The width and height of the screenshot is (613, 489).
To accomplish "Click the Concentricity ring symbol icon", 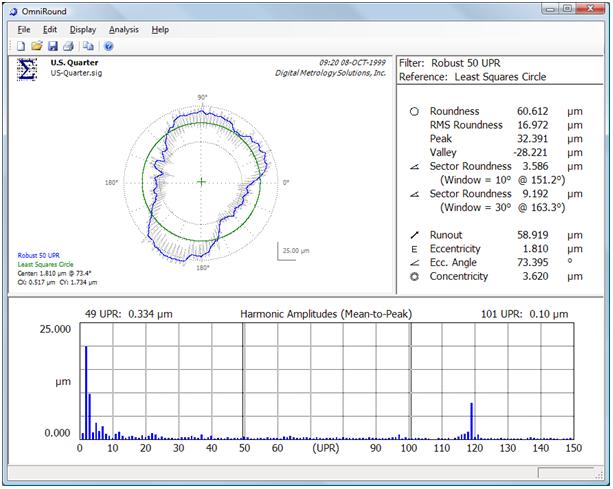I will click(x=414, y=276).
